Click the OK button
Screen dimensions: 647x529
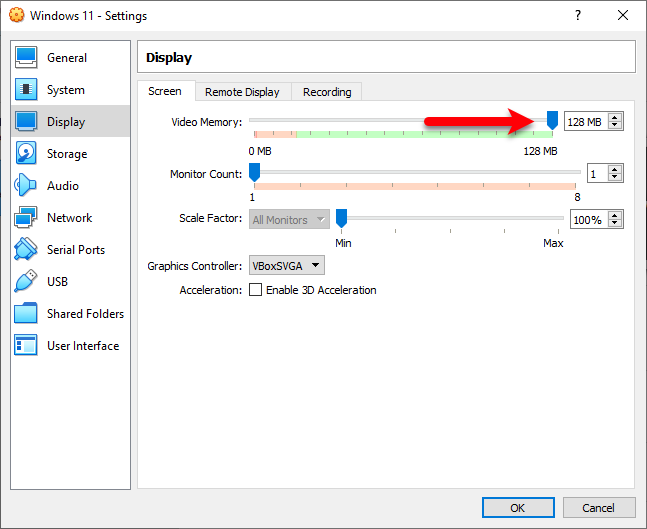pyautogui.click(x=518, y=508)
